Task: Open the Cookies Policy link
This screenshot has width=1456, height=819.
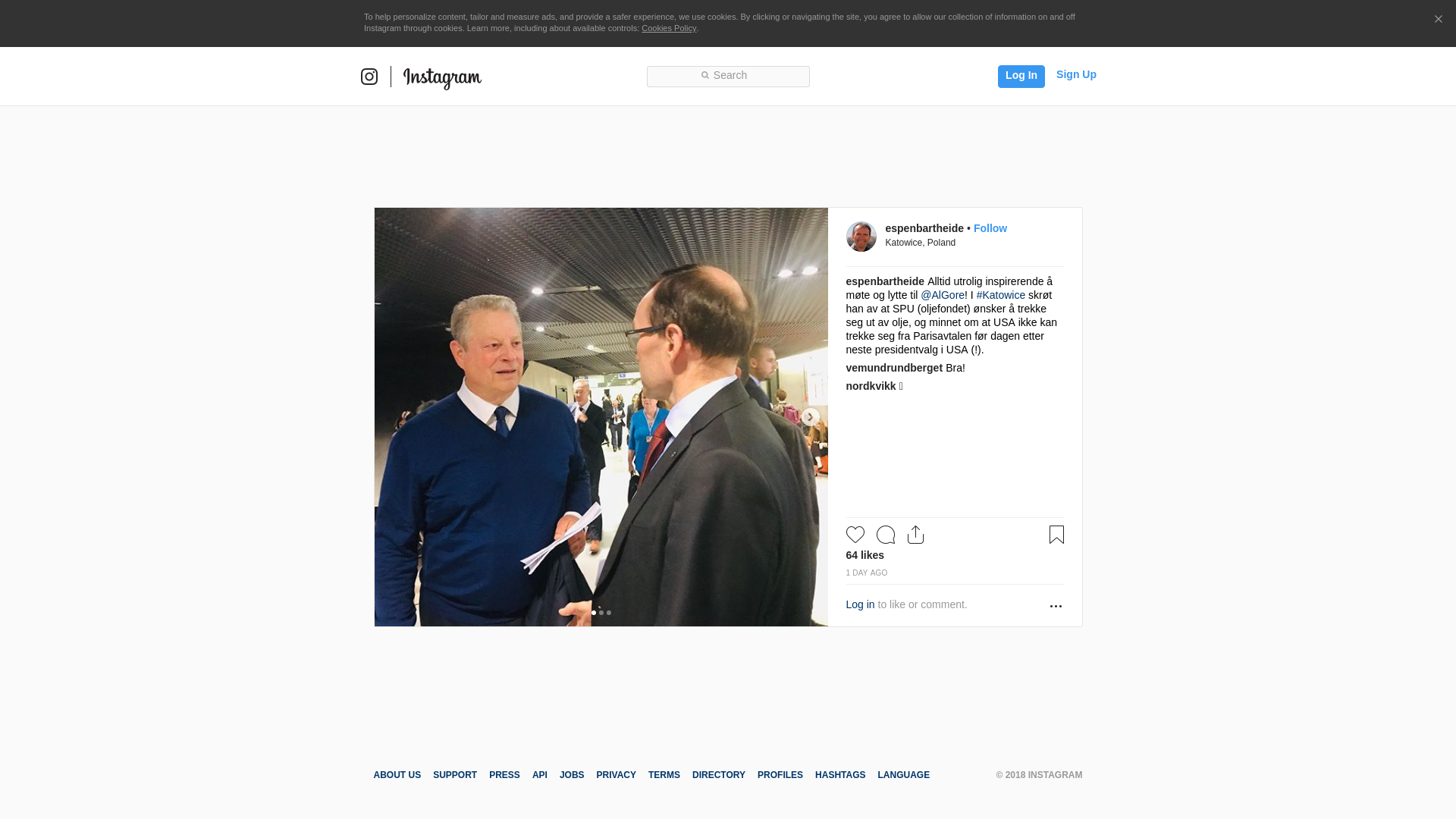Action: (669, 28)
